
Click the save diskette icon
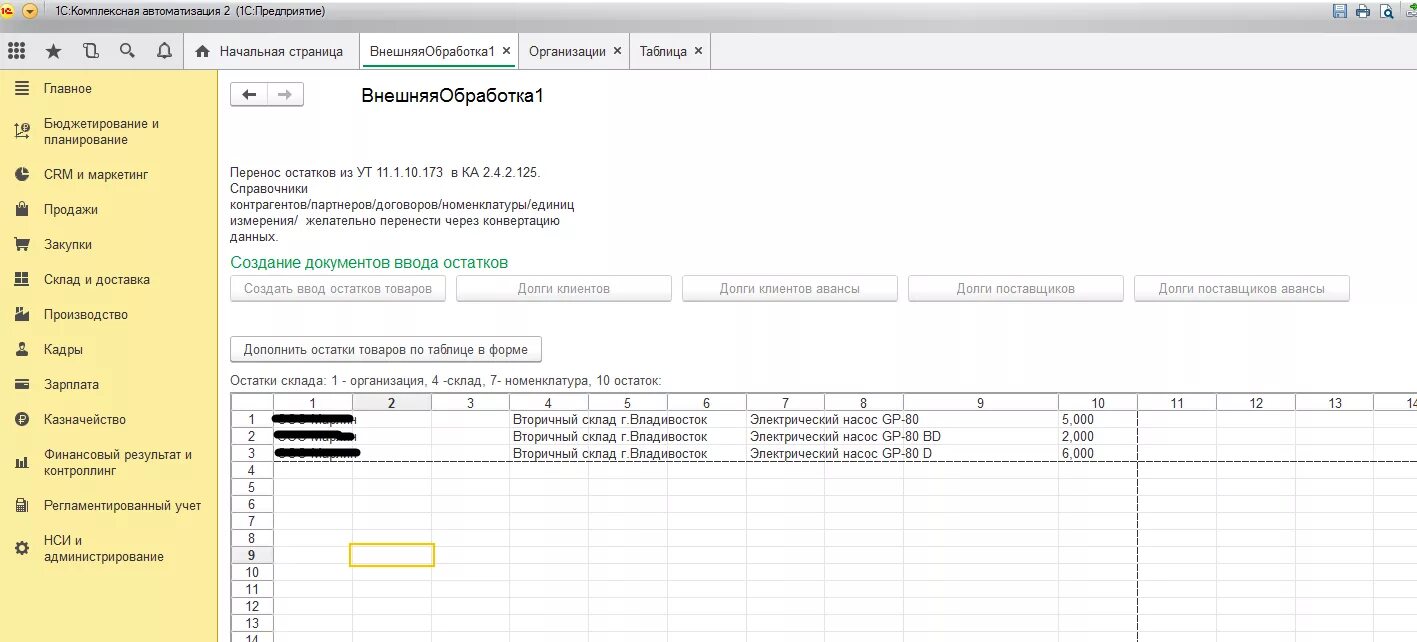(1340, 11)
